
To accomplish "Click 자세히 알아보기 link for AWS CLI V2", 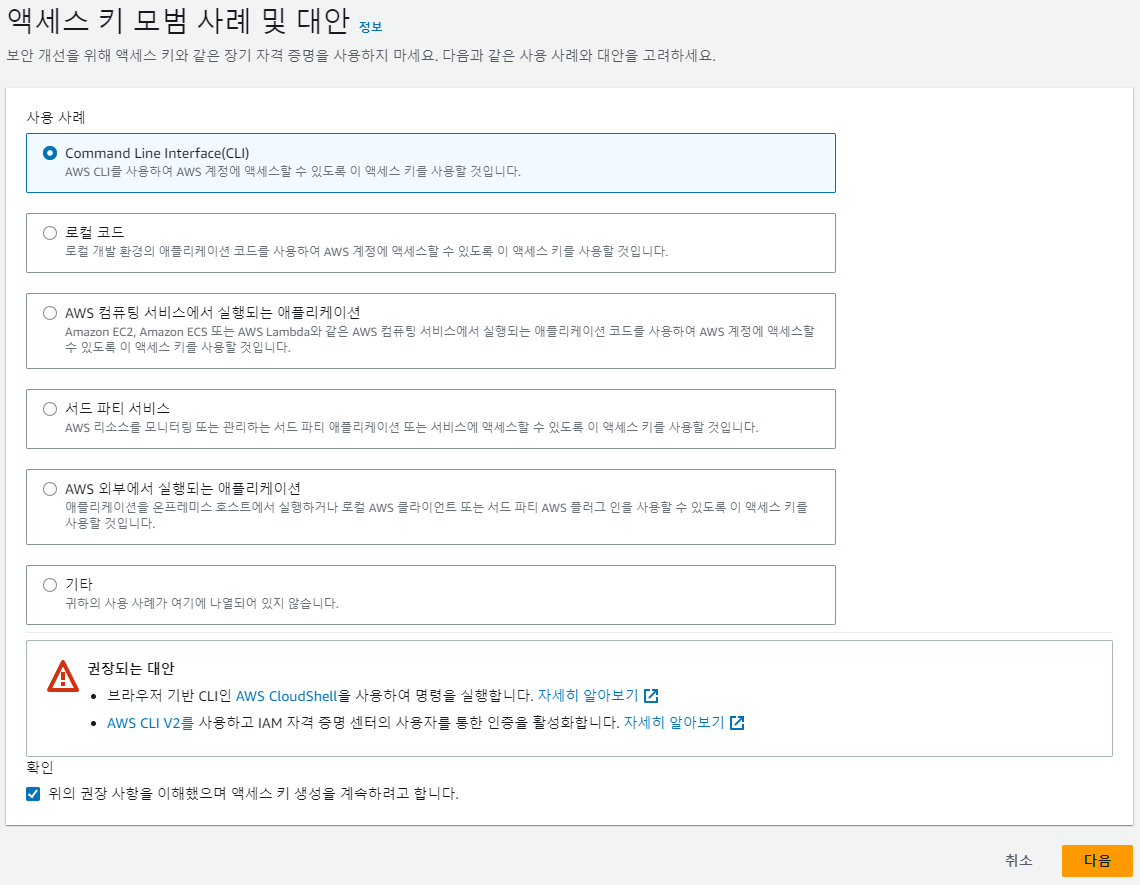I will coord(674,722).
